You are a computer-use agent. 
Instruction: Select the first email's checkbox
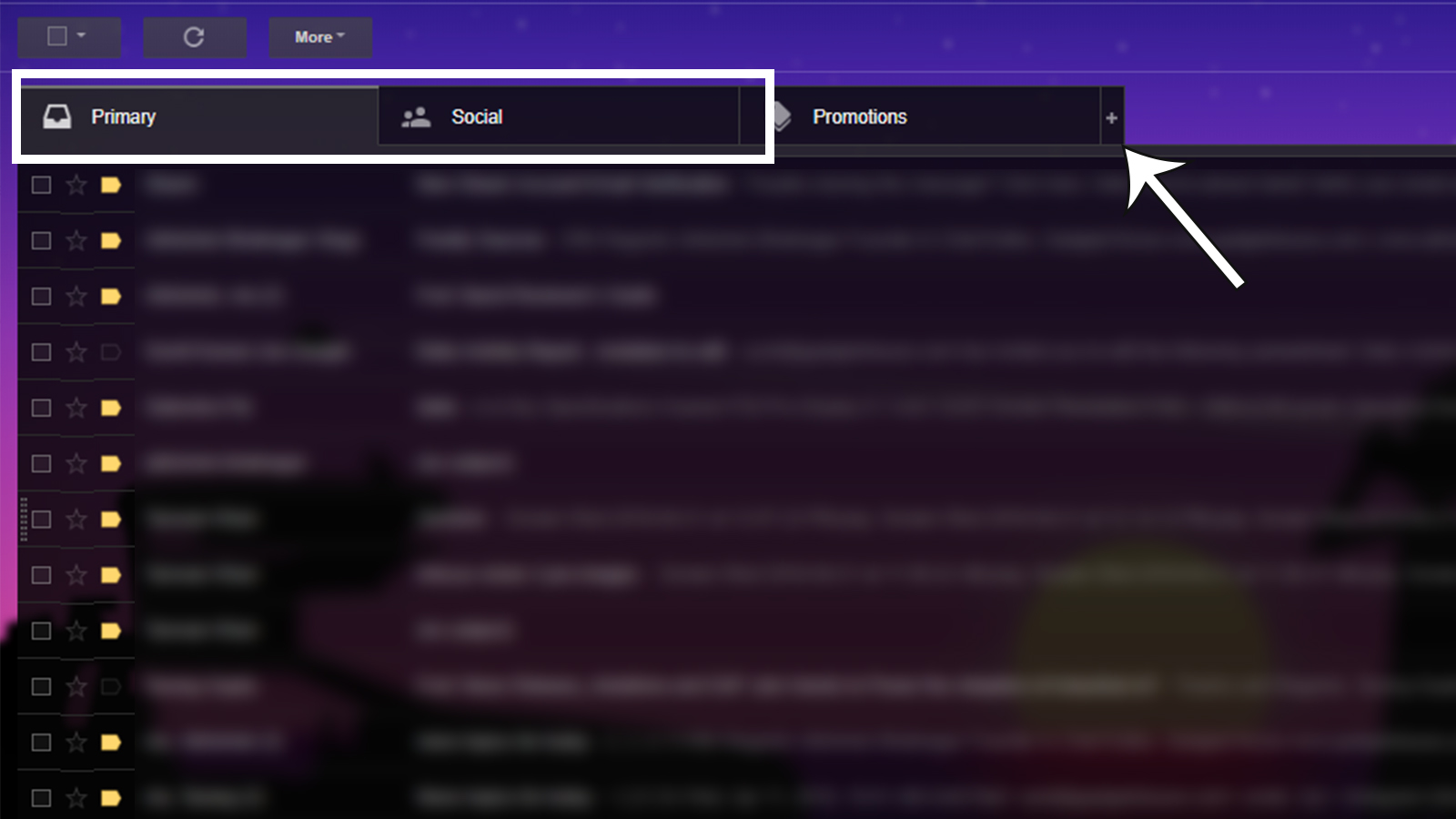coord(41,185)
